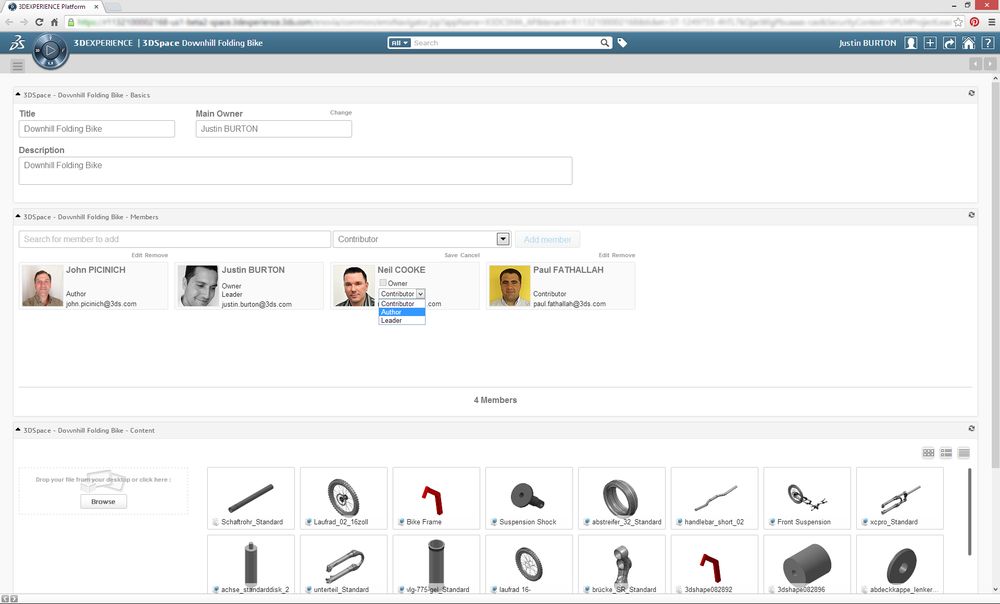Open the hamburger menu below the compass
Image resolution: width=1000 pixels, height=604 pixels.
click(x=18, y=66)
